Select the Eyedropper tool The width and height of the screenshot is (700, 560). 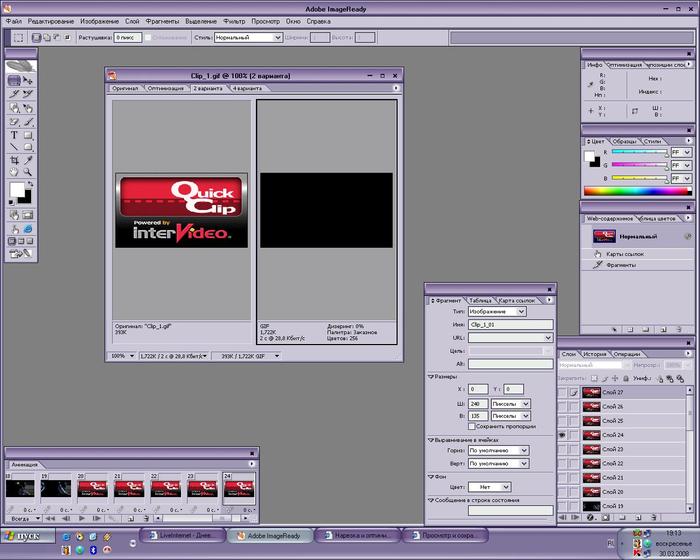point(28,160)
